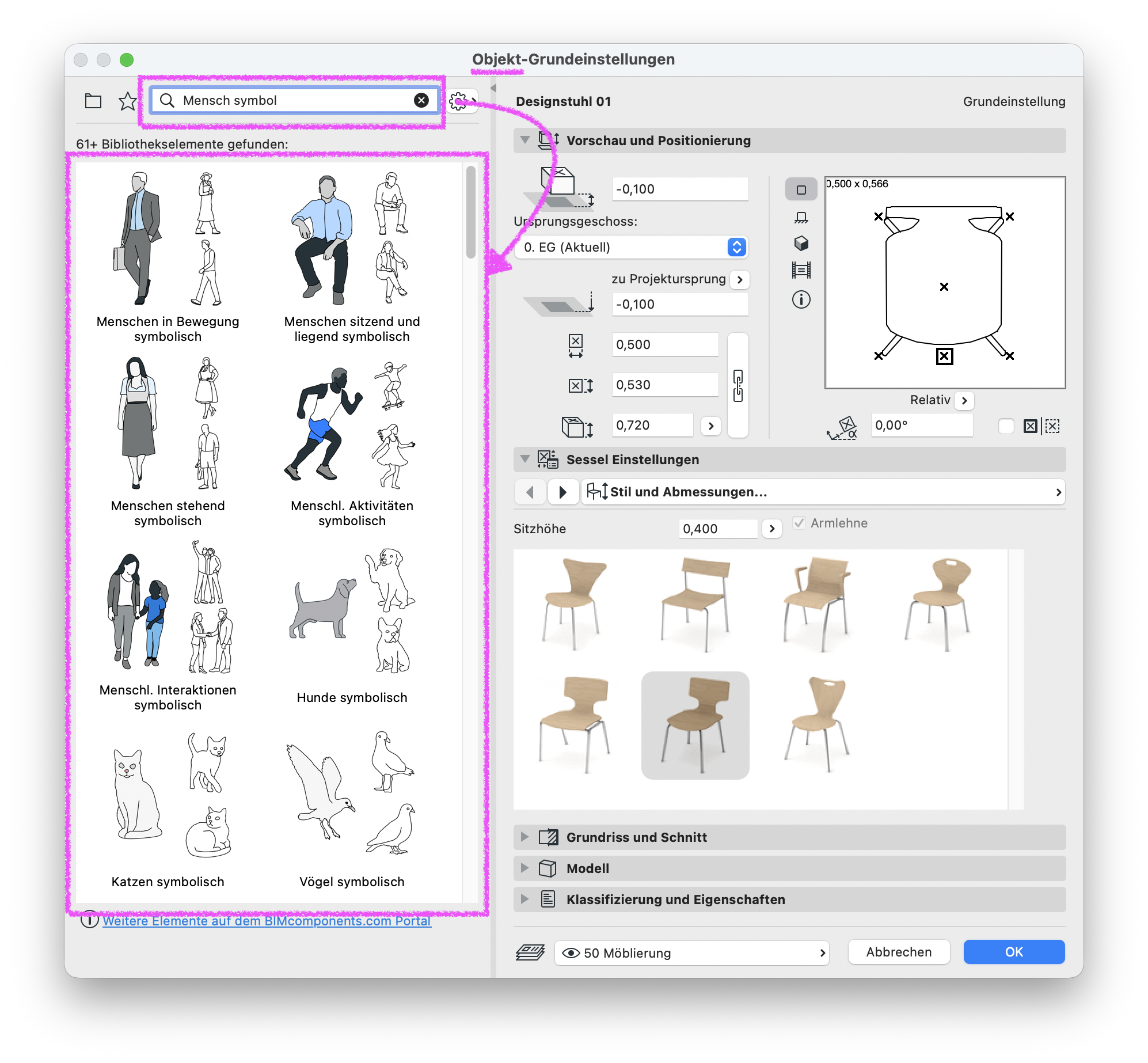Choose the fourth chair style in top row

pyautogui.click(x=938, y=605)
